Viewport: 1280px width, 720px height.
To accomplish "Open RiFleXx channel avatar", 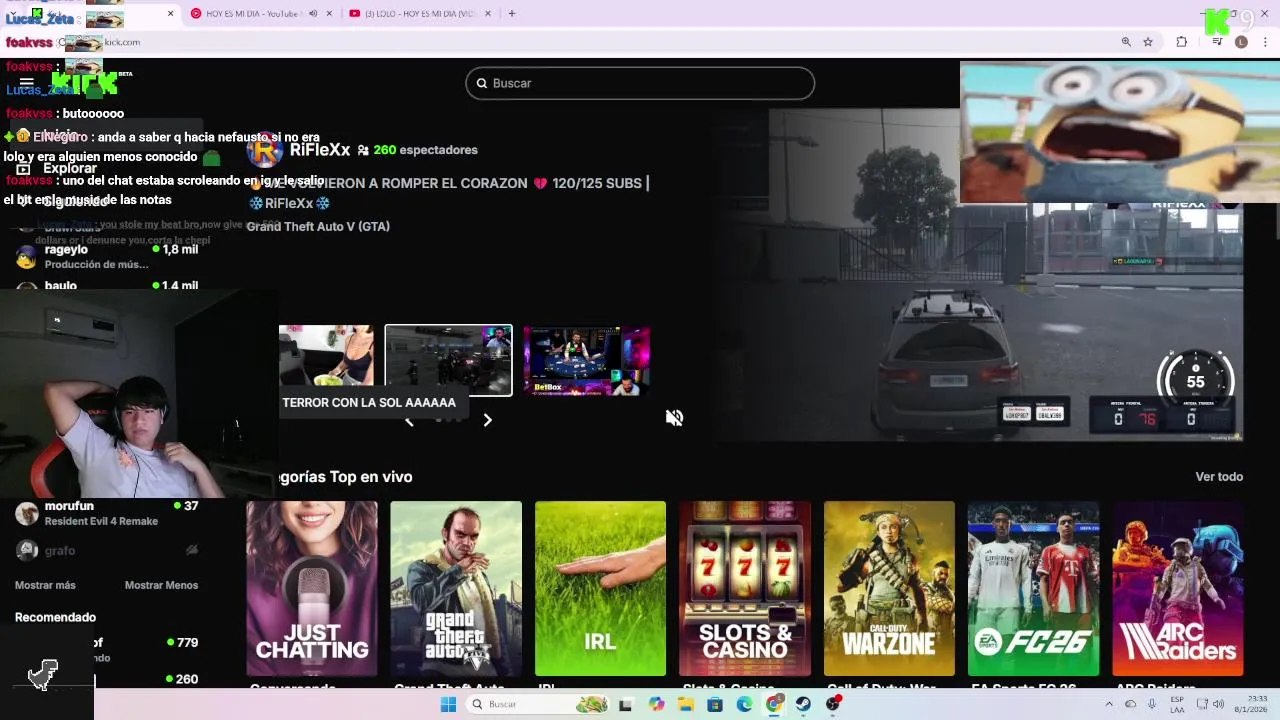I will 265,150.
